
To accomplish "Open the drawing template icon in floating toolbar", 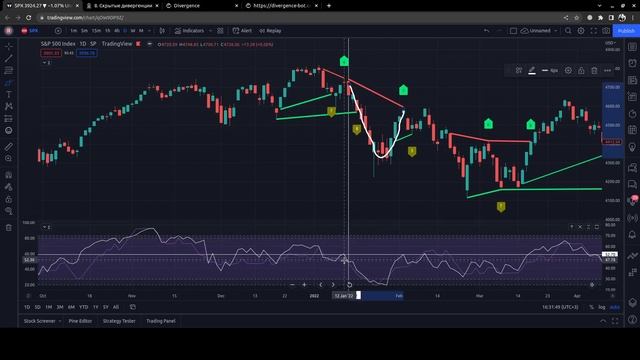I will coord(518,71).
